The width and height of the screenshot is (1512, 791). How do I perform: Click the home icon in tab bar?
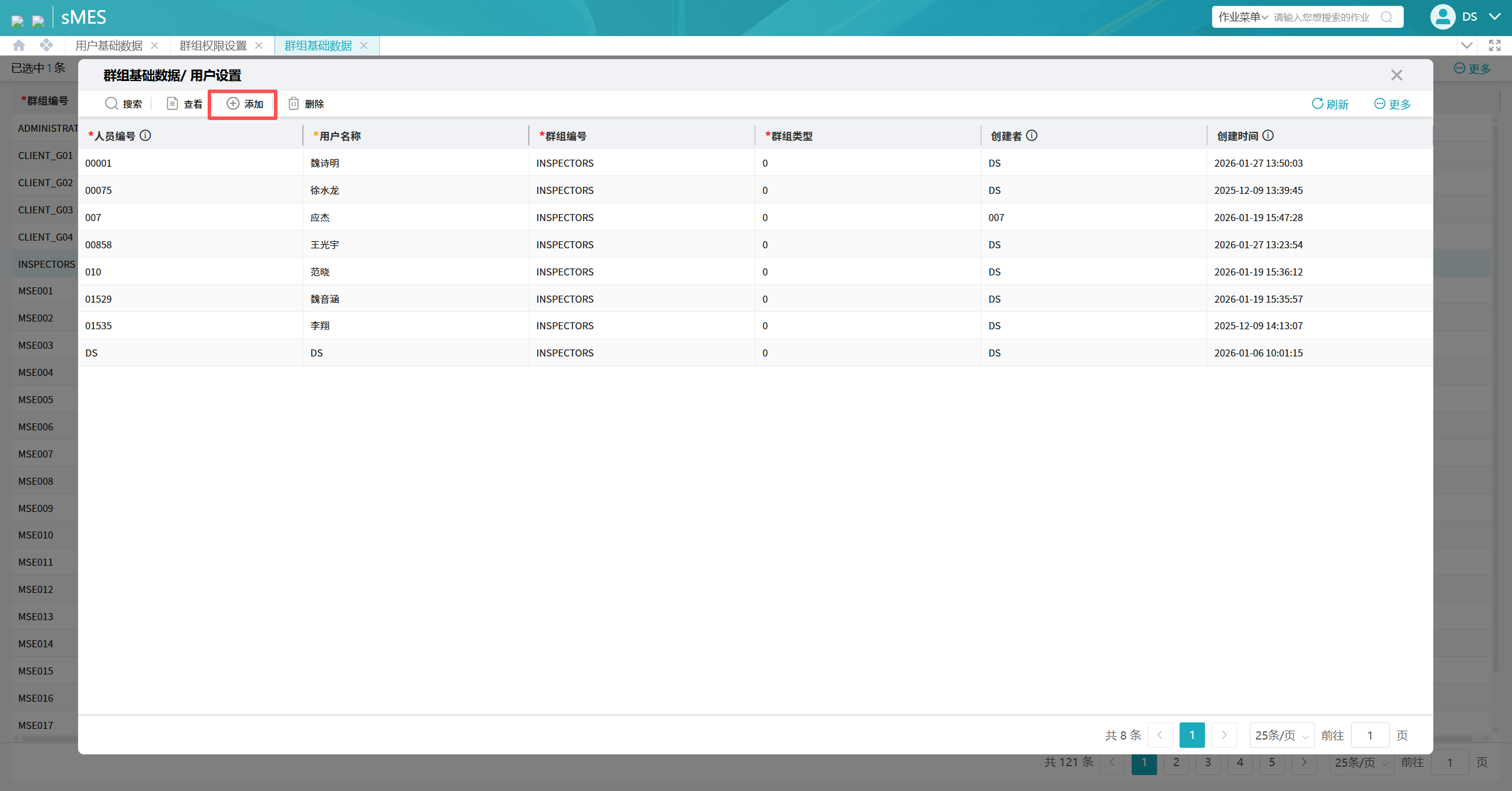click(x=19, y=46)
